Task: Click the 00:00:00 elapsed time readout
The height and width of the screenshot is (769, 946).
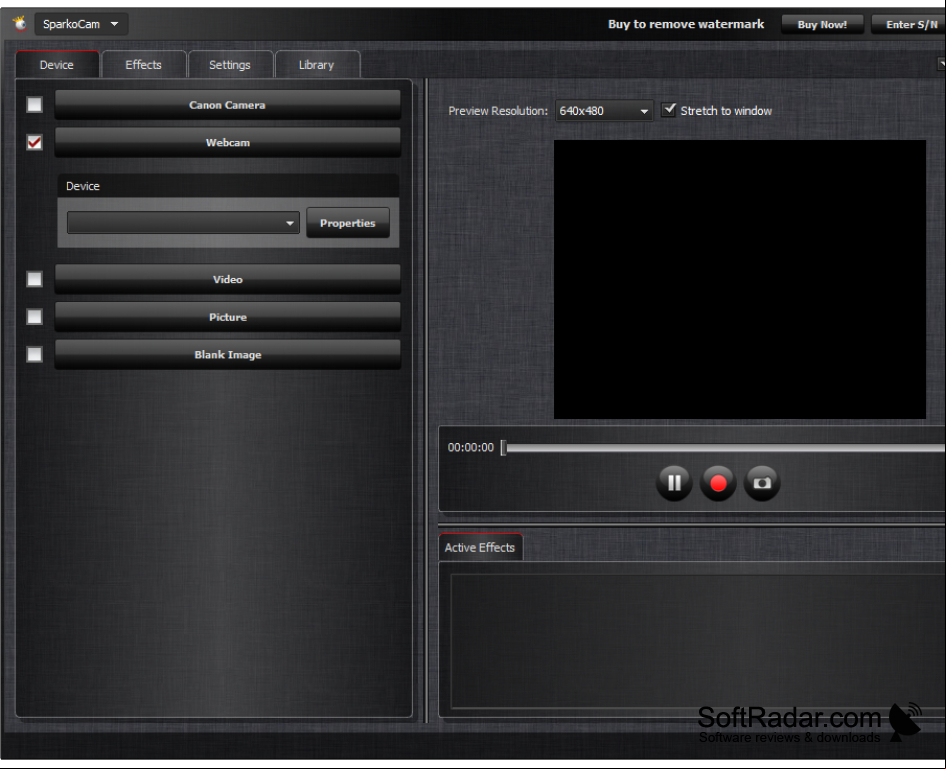Action: [471, 448]
